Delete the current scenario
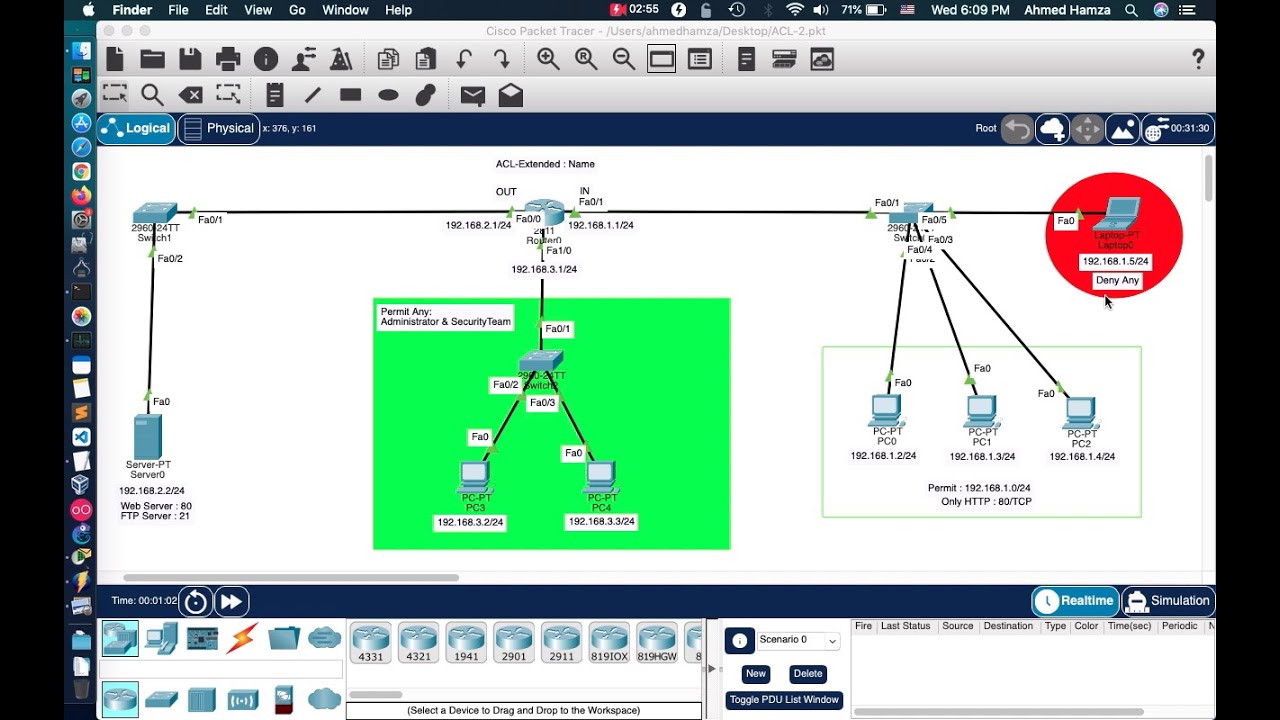Screen dimensions: 1280x720 (x=808, y=674)
